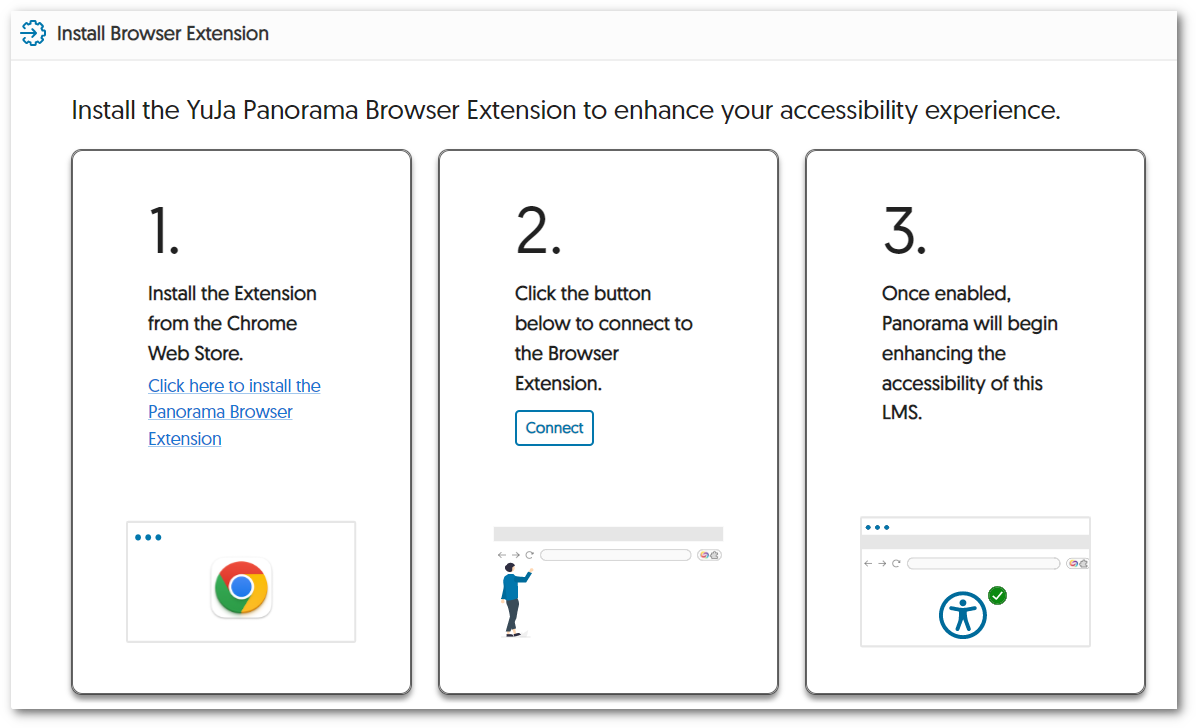The image size is (1196, 728).
Task: Click the address bar in step 3 illustration
Action: (x=983, y=564)
